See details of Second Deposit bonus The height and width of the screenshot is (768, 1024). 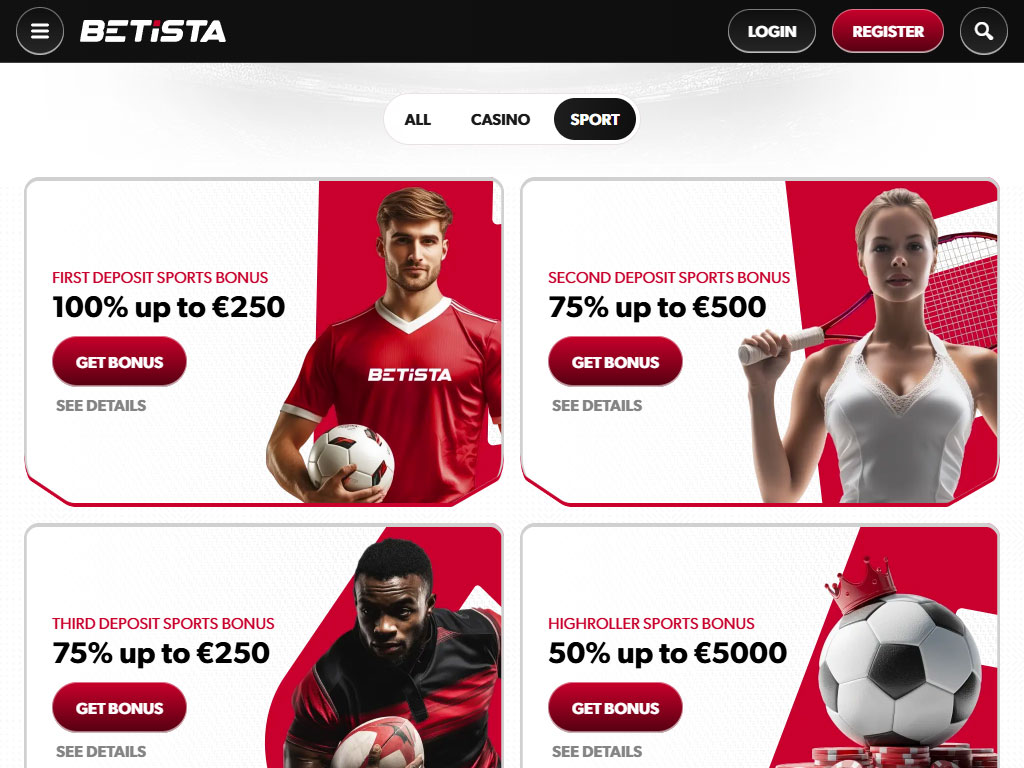[597, 406]
